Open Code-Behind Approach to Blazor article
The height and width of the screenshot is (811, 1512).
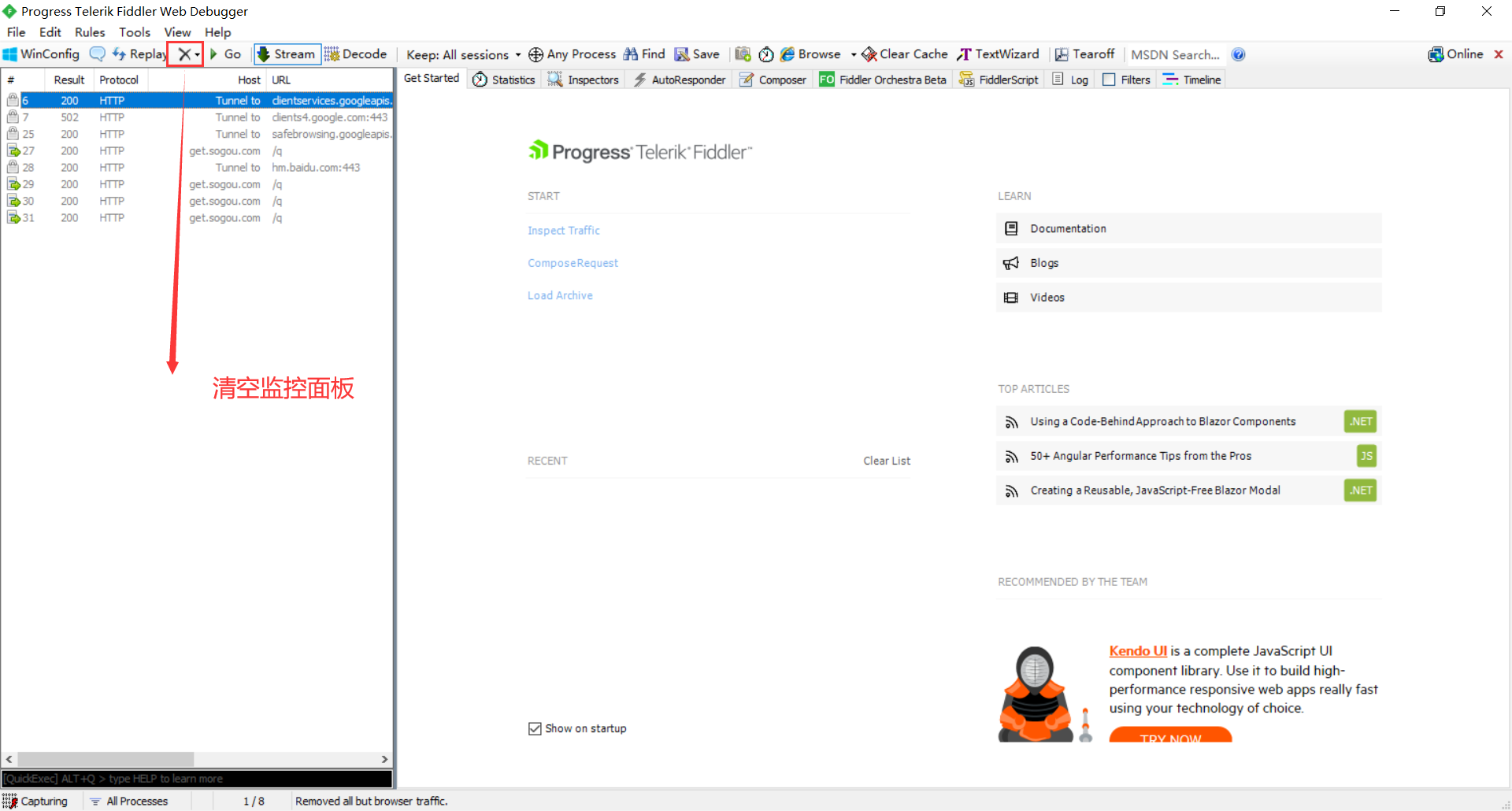pyautogui.click(x=1189, y=422)
